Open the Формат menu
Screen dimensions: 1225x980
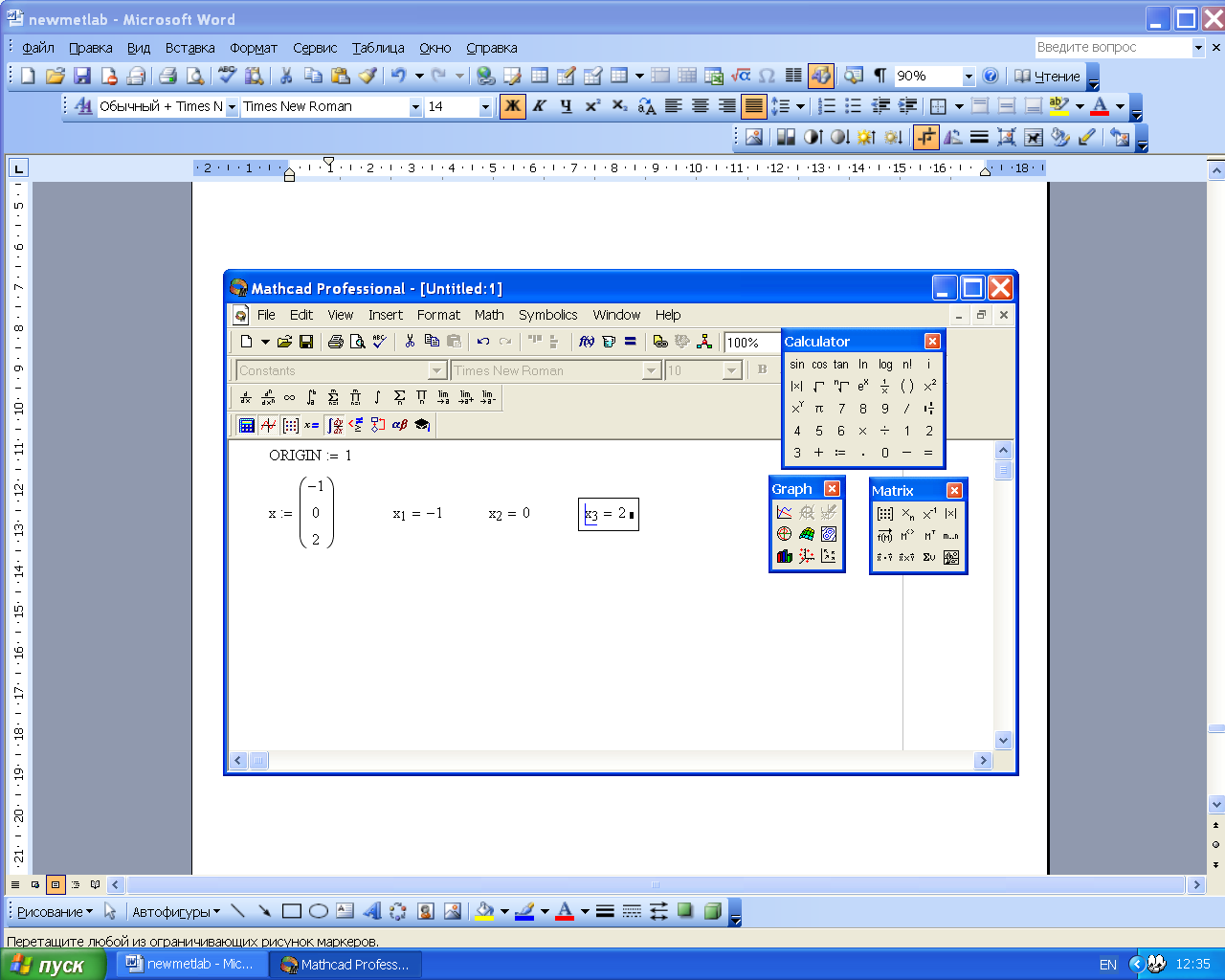[254, 48]
